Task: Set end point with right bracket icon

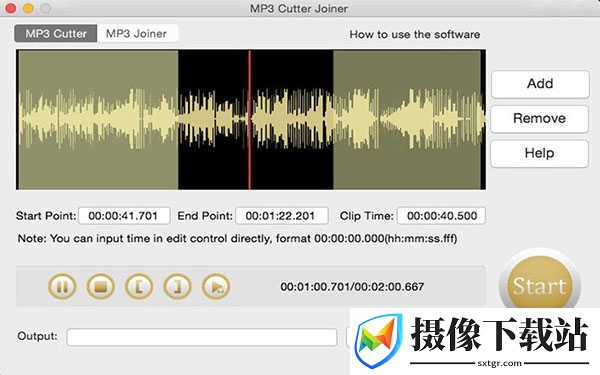Action: point(177,286)
